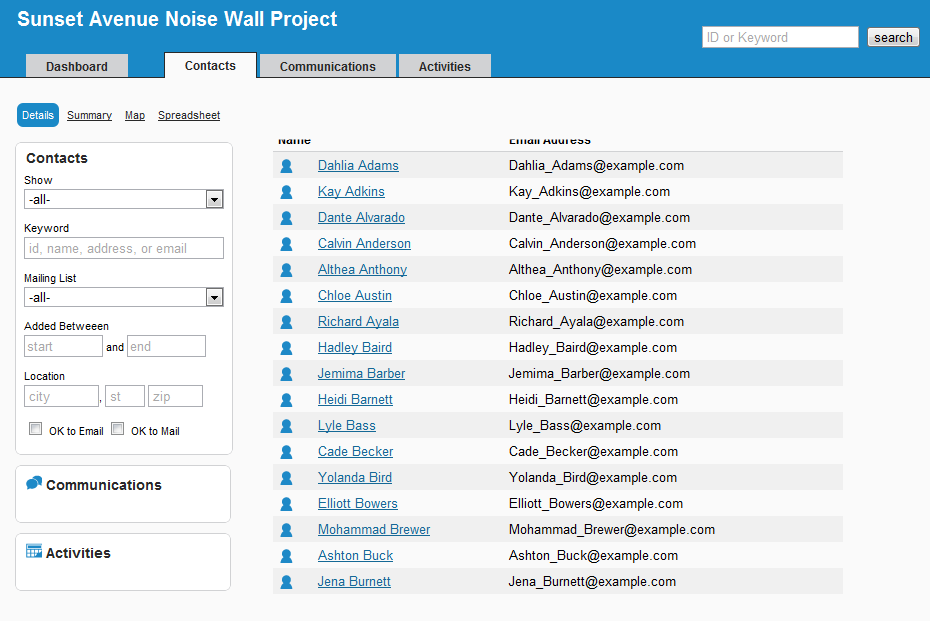
Task: Click the person icon beside Dahlia Adams
Action: pyautogui.click(x=286, y=166)
